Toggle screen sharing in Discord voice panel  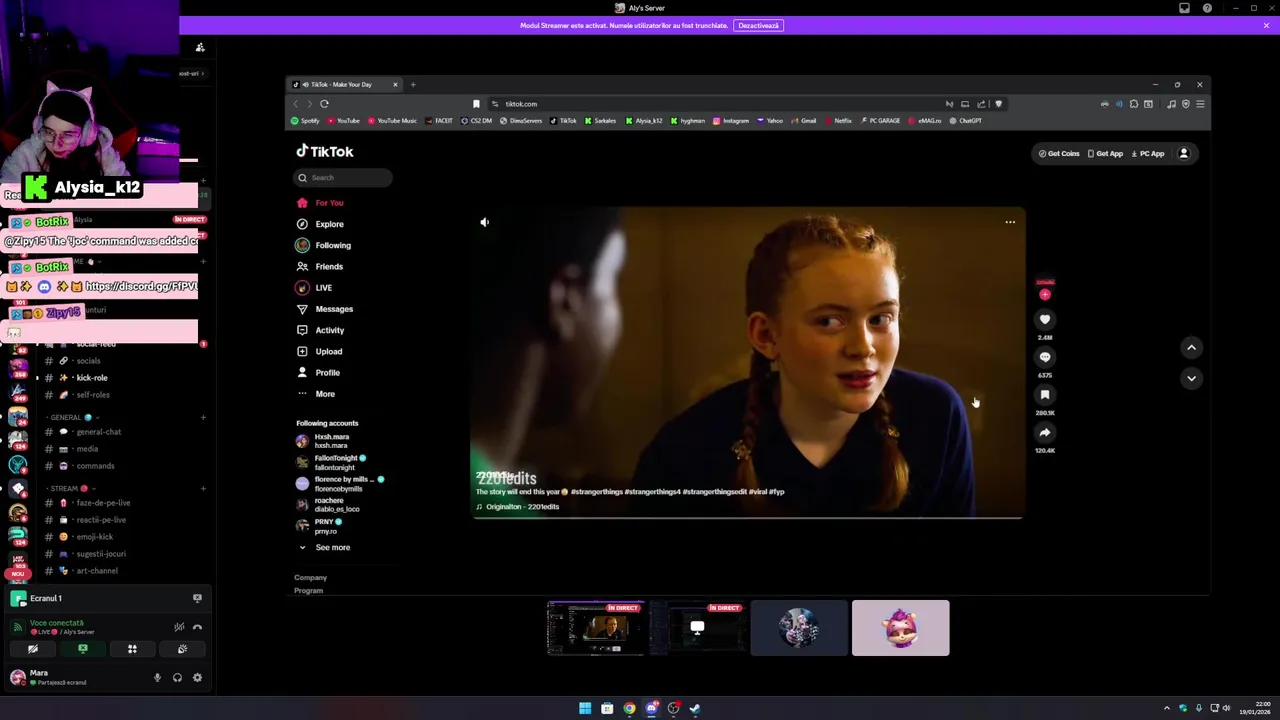[83, 649]
